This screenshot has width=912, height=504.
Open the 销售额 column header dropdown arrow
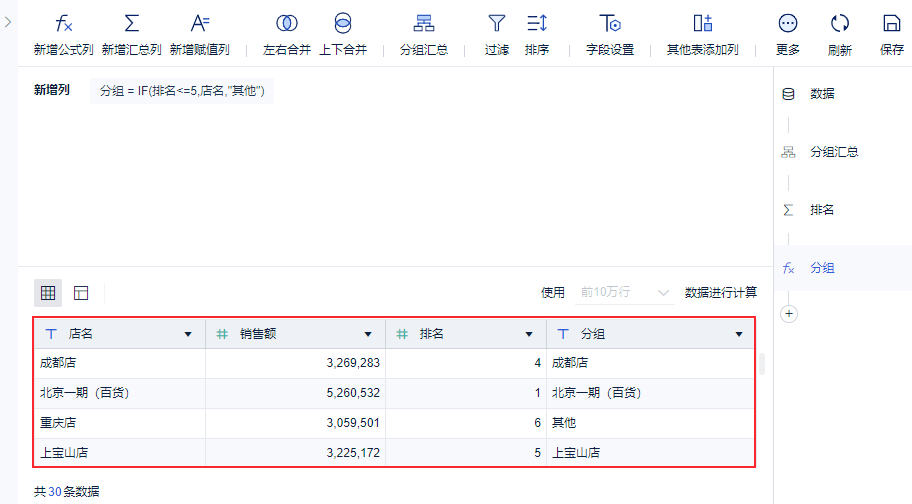369,334
